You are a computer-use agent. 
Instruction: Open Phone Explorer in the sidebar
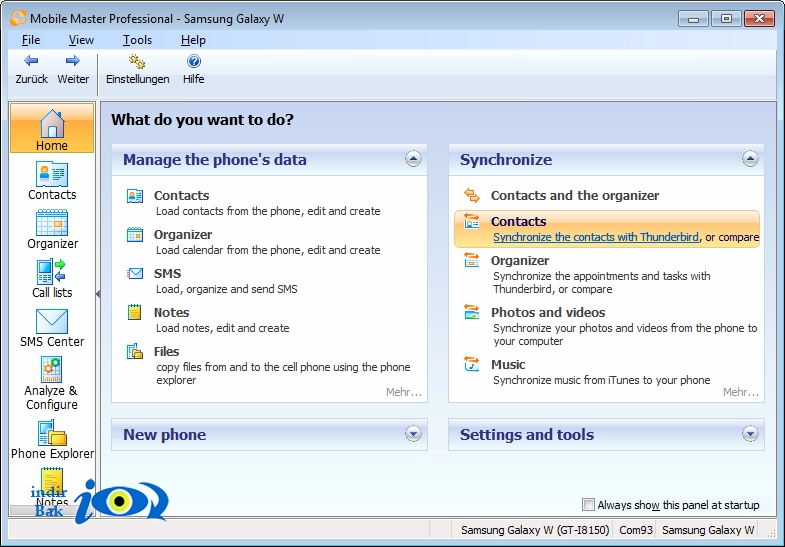[52, 439]
